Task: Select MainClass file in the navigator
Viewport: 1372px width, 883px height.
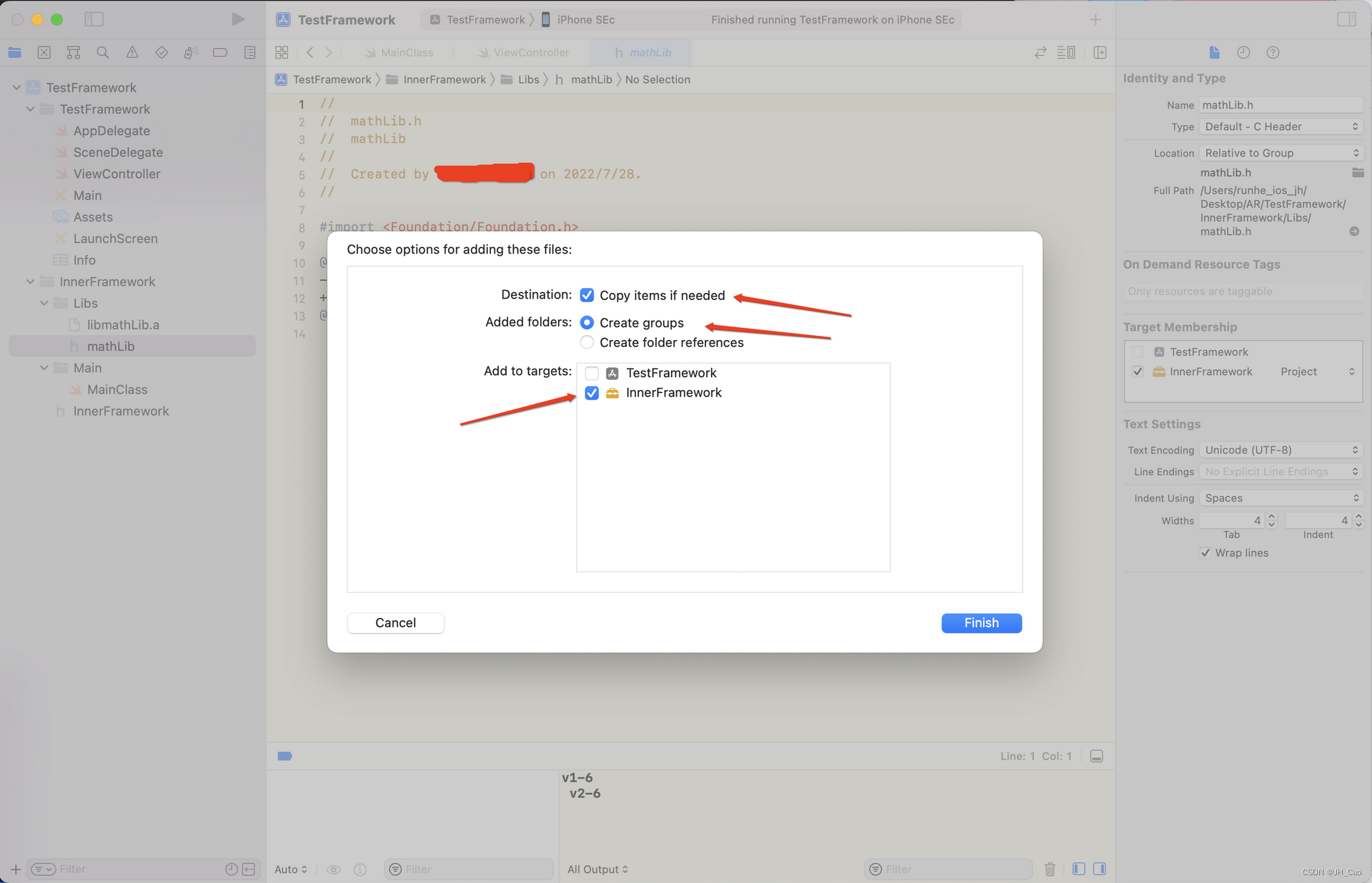Action: 117,389
